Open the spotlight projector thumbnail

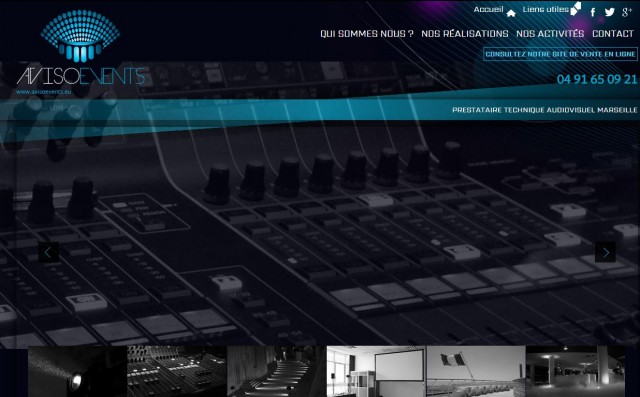pyautogui.click(x=78, y=371)
